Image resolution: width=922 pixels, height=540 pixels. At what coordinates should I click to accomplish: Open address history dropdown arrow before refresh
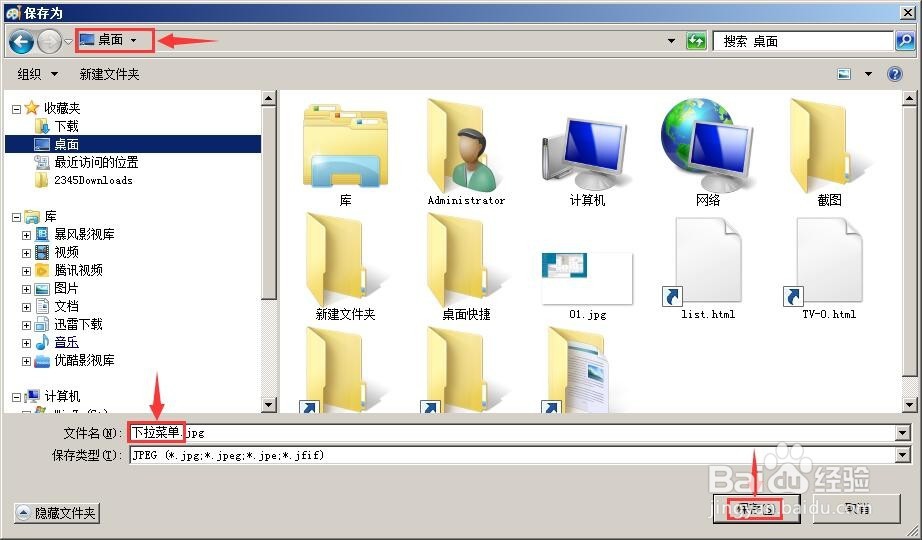(672, 41)
